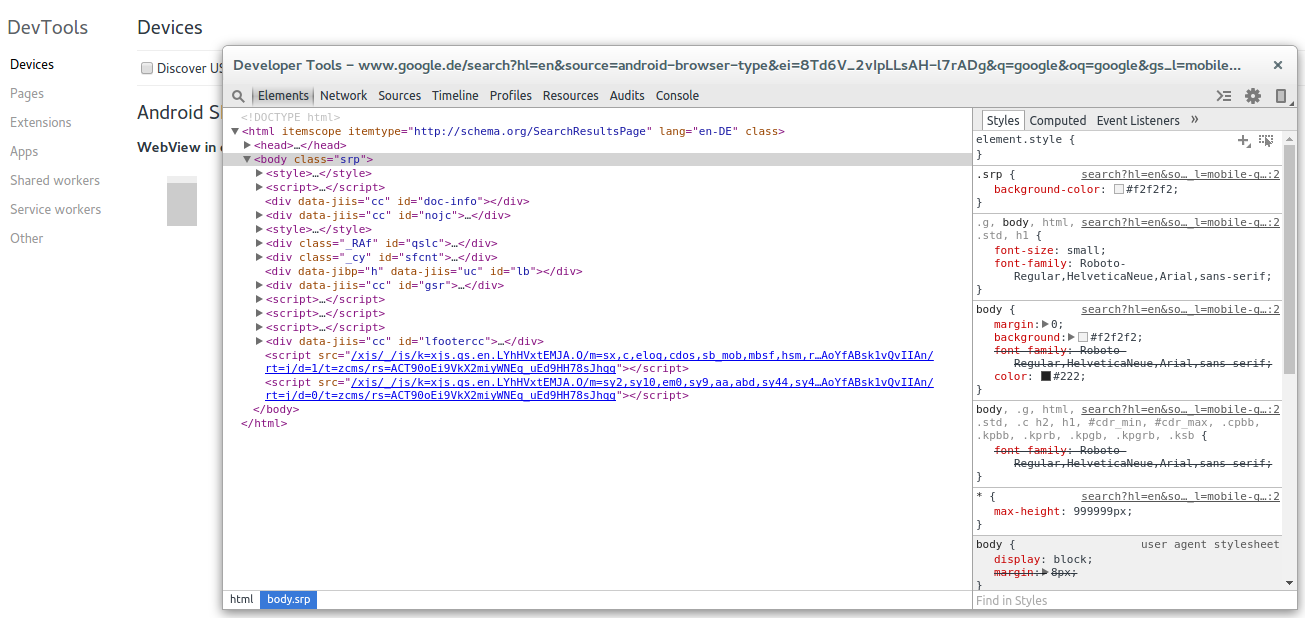1305x618 pixels.
Task: Select html breadcrumb at bottom
Action: [x=242, y=600]
